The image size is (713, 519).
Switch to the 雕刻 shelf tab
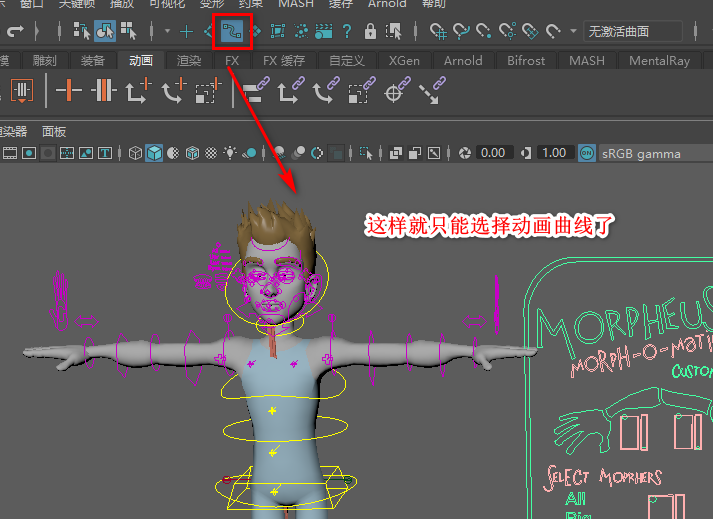[45, 60]
